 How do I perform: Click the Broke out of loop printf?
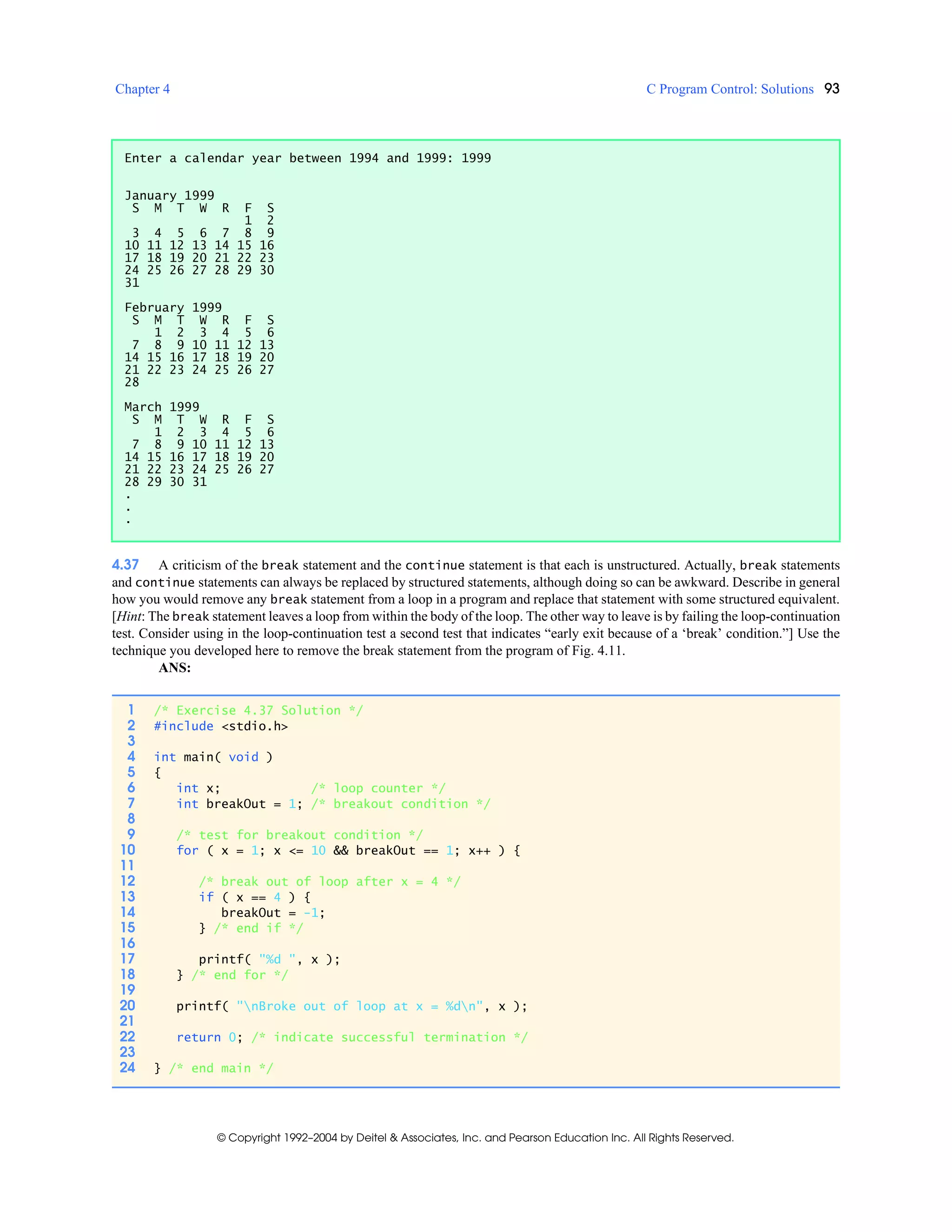point(351,1007)
